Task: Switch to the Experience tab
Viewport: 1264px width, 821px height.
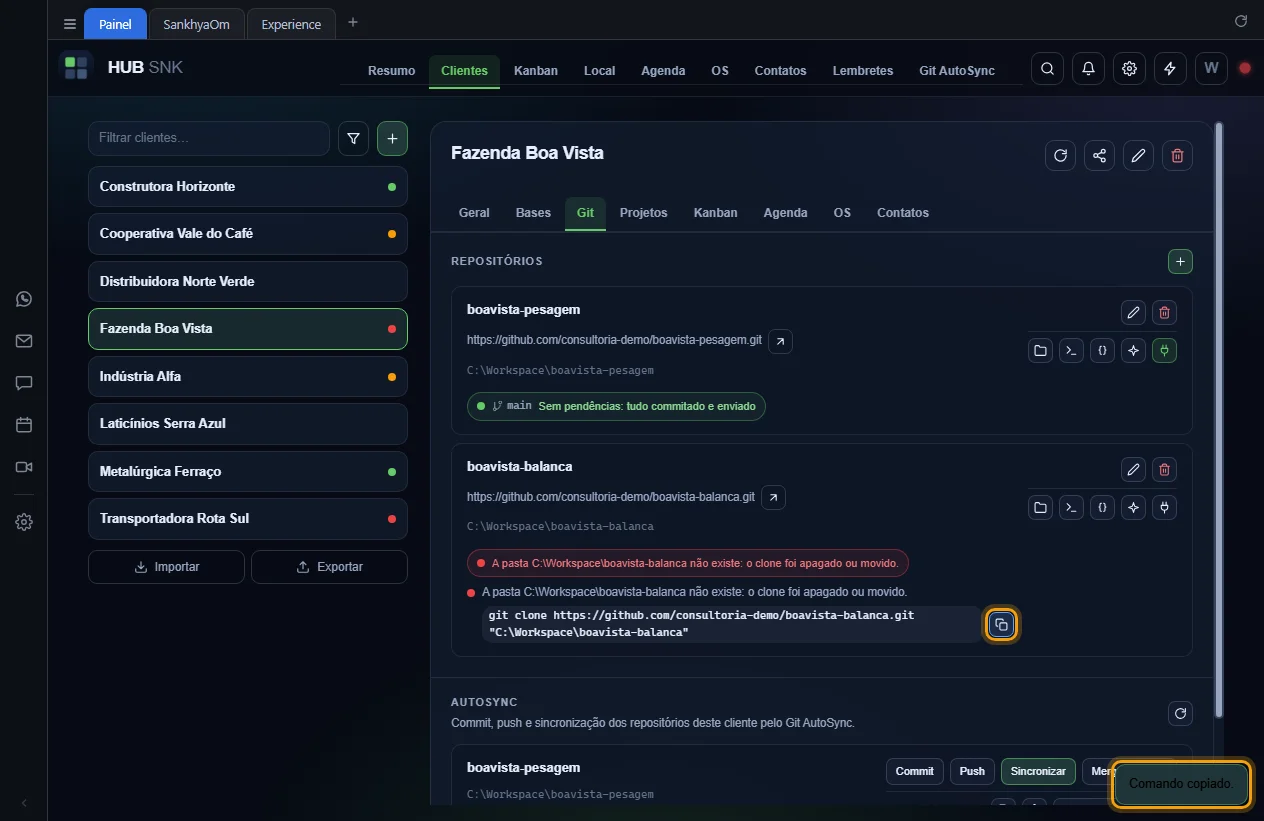Action: pos(292,24)
